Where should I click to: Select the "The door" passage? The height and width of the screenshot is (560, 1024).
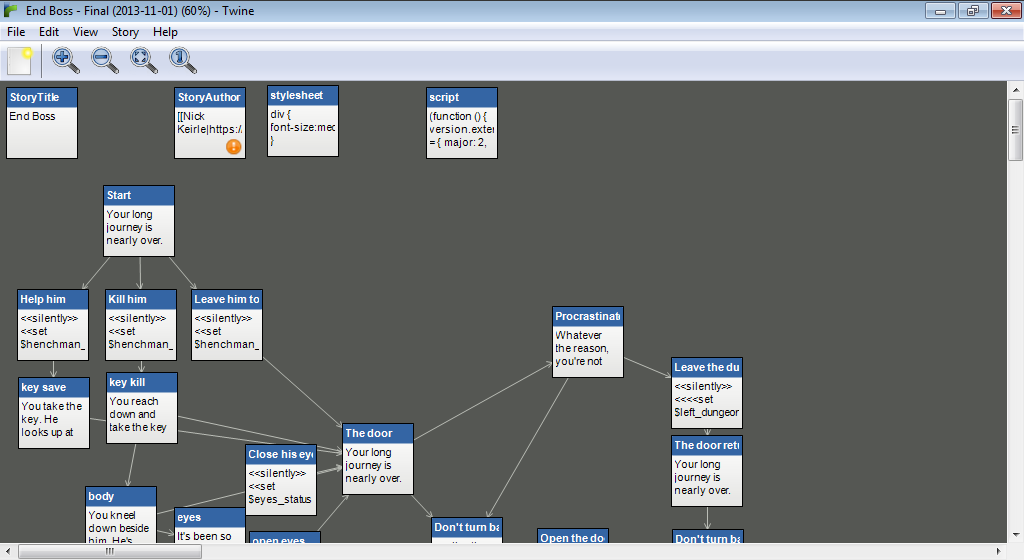(x=378, y=459)
